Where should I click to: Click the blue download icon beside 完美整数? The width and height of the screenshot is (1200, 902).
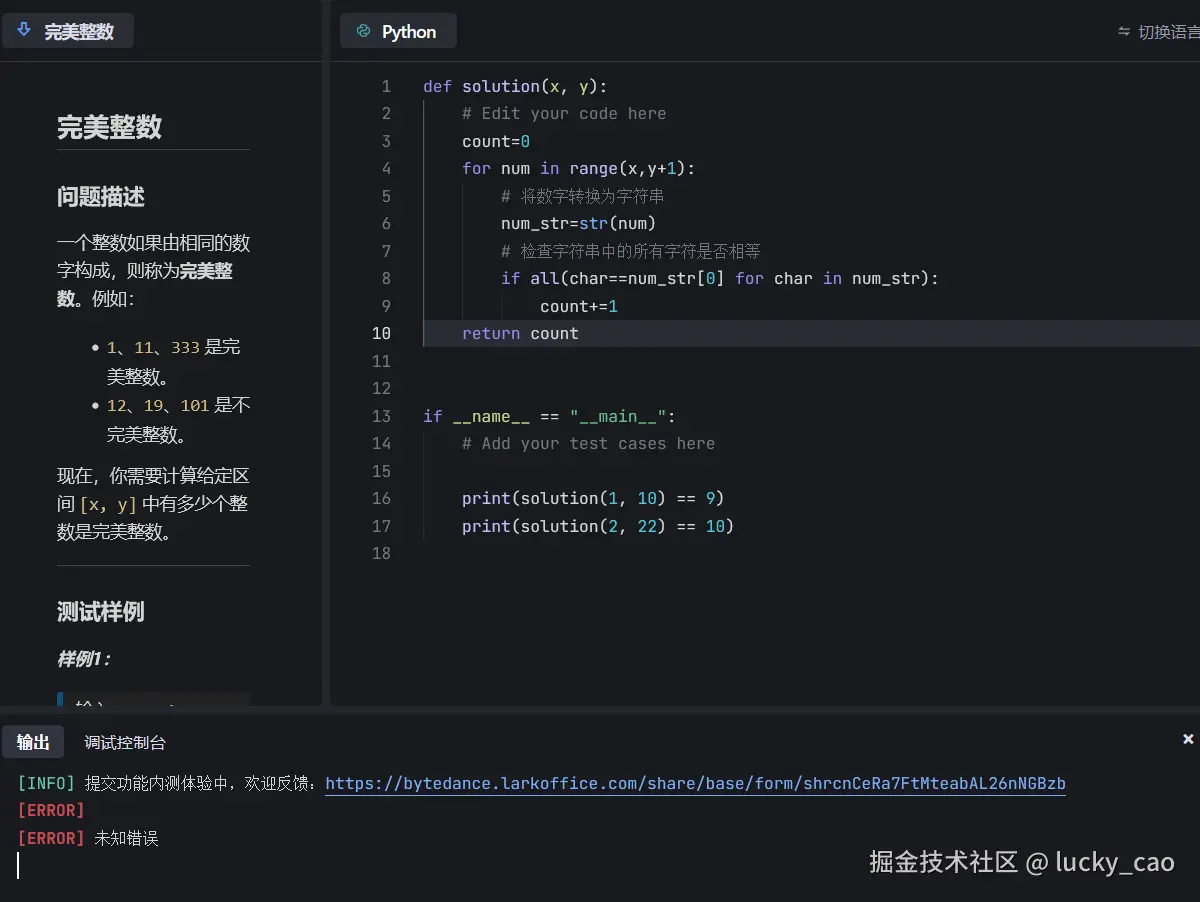pos(24,30)
